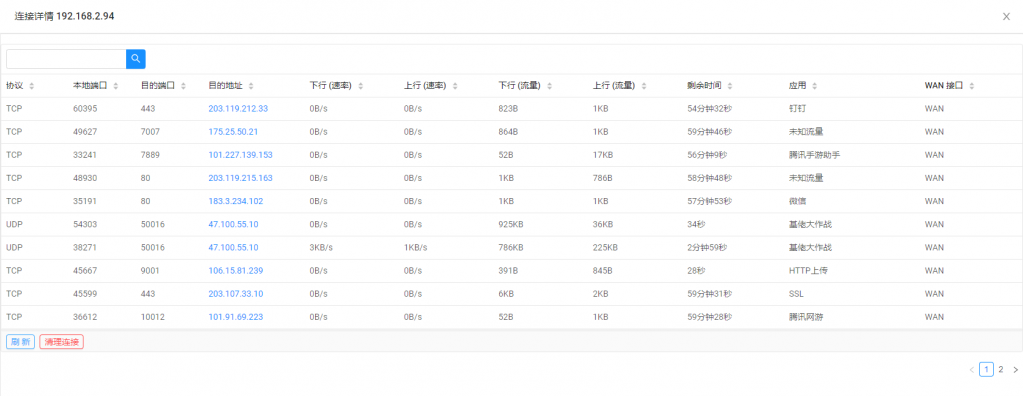1023x396 pixels.
Task: Click destination port 9001 cell
Action: tap(150, 271)
